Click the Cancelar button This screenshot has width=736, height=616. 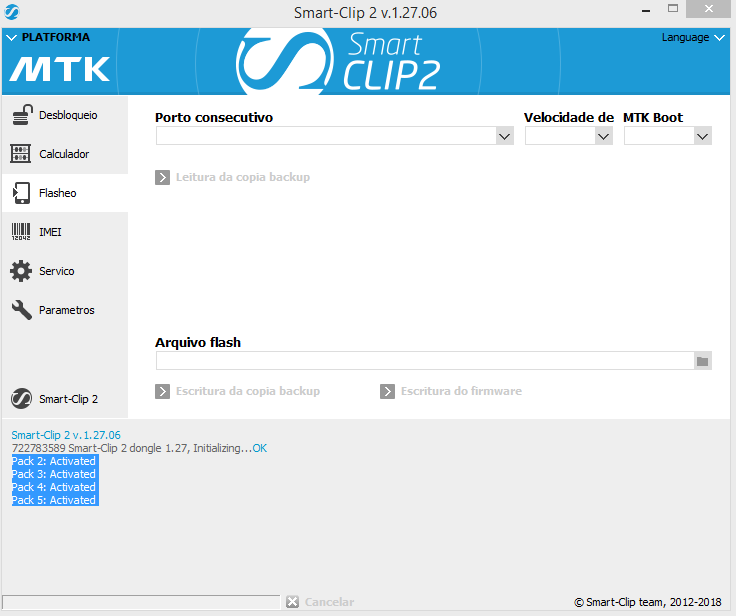coord(320,601)
